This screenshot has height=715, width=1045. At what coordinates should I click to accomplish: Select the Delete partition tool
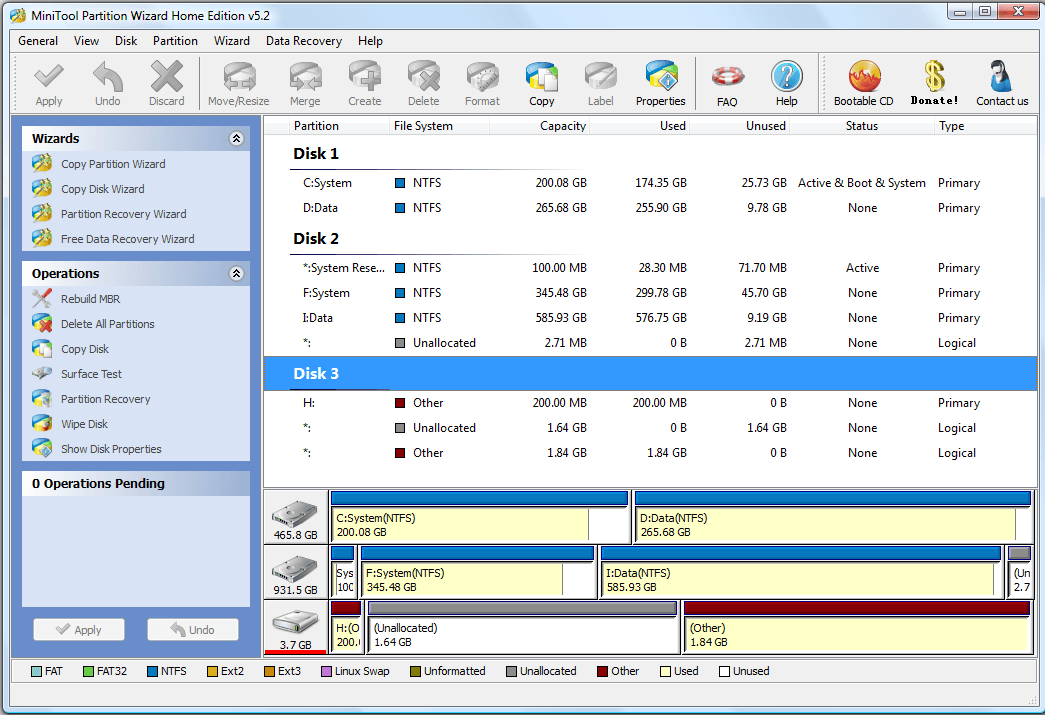pyautogui.click(x=424, y=83)
